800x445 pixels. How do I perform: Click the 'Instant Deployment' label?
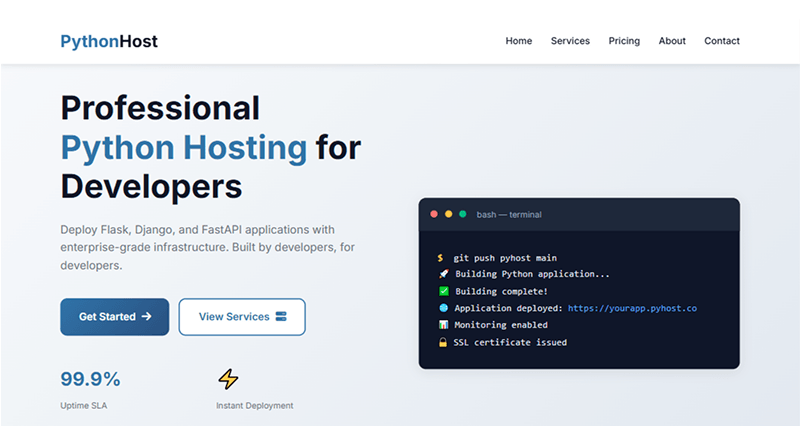(x=255, y=406)
